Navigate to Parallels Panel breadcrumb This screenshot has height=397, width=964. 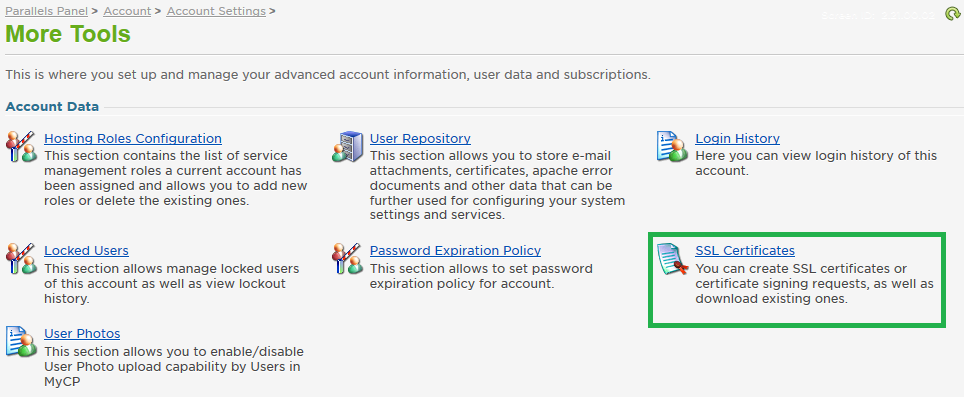pyautogui.click(x=47, y=11)
